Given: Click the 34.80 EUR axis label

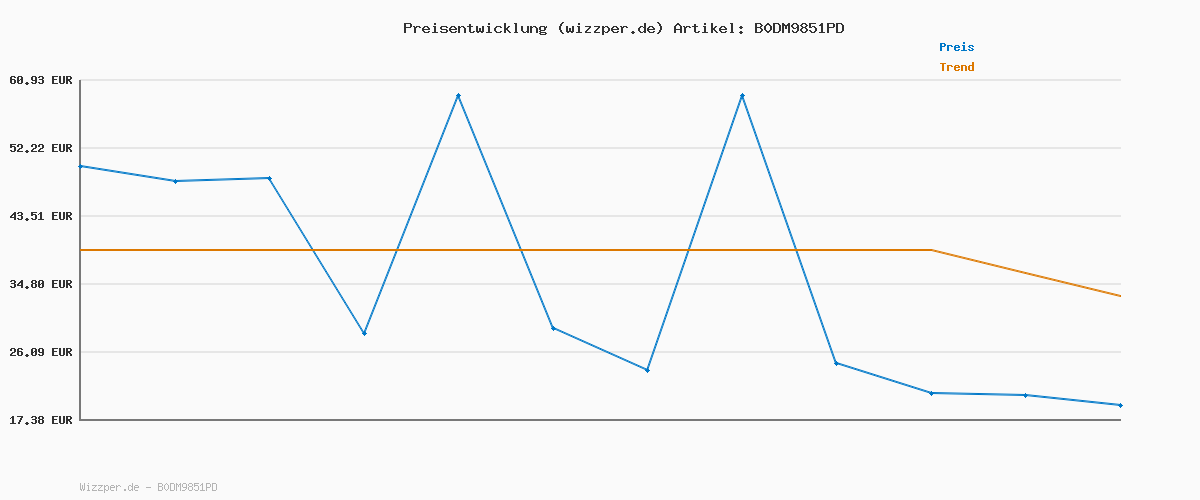Looking at the screenshot, I should (x=41, y=284).
